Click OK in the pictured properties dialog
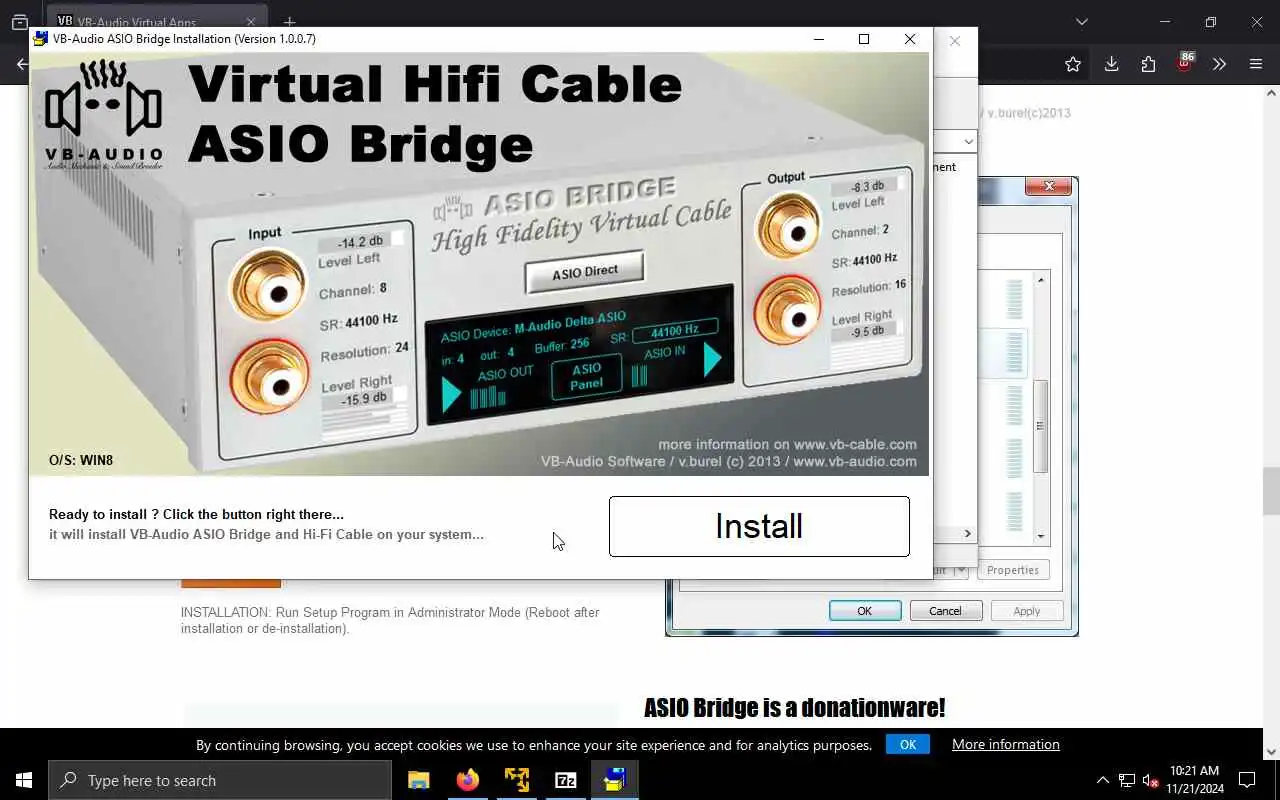The width and height of the screenshot is (1280, 800). [x=865, y=611]
